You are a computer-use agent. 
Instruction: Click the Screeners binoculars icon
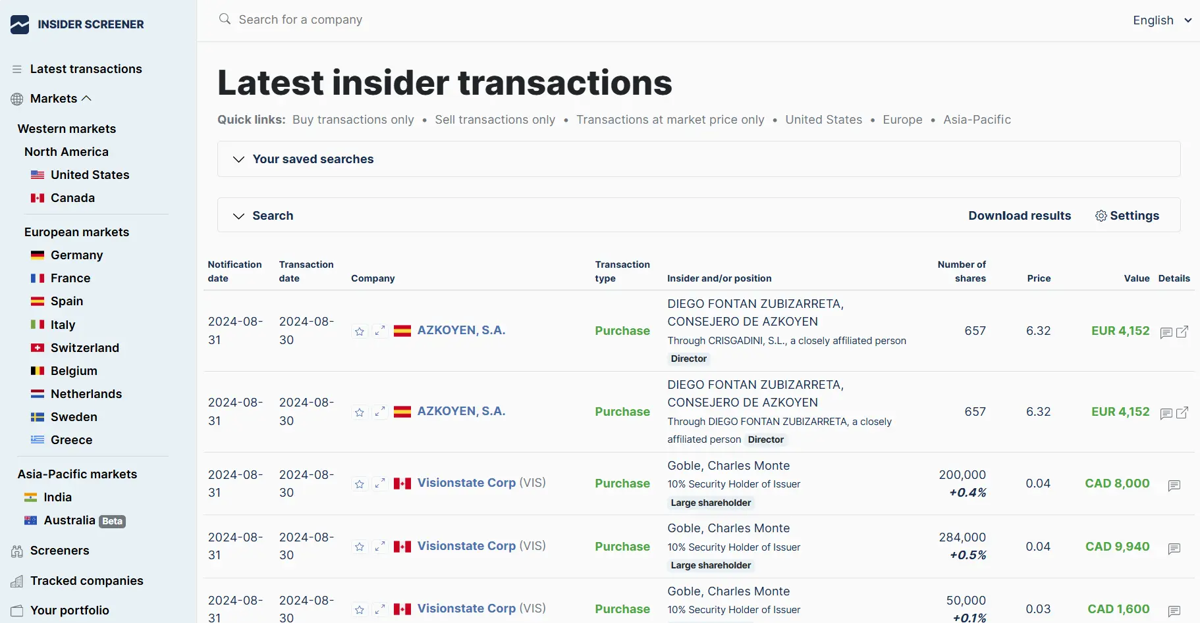16,551
